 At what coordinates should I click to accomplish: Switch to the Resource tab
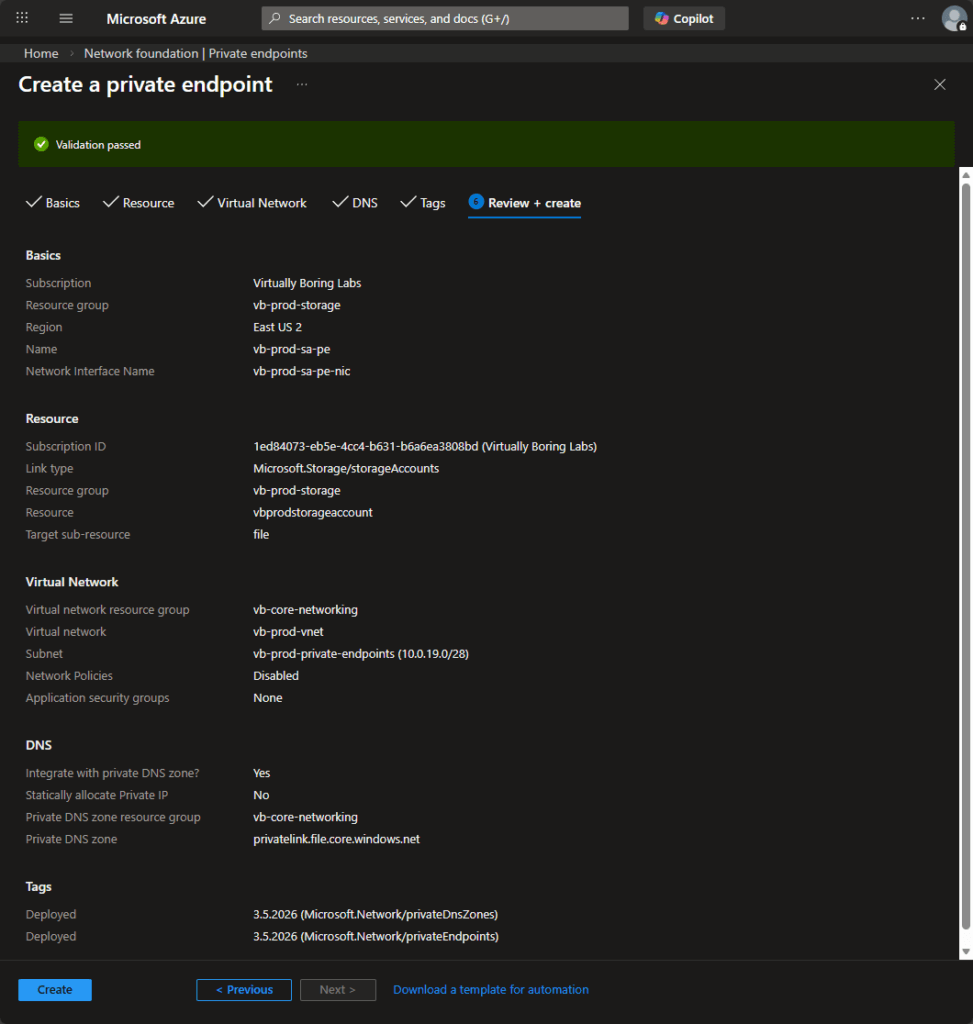click(138, 203)
